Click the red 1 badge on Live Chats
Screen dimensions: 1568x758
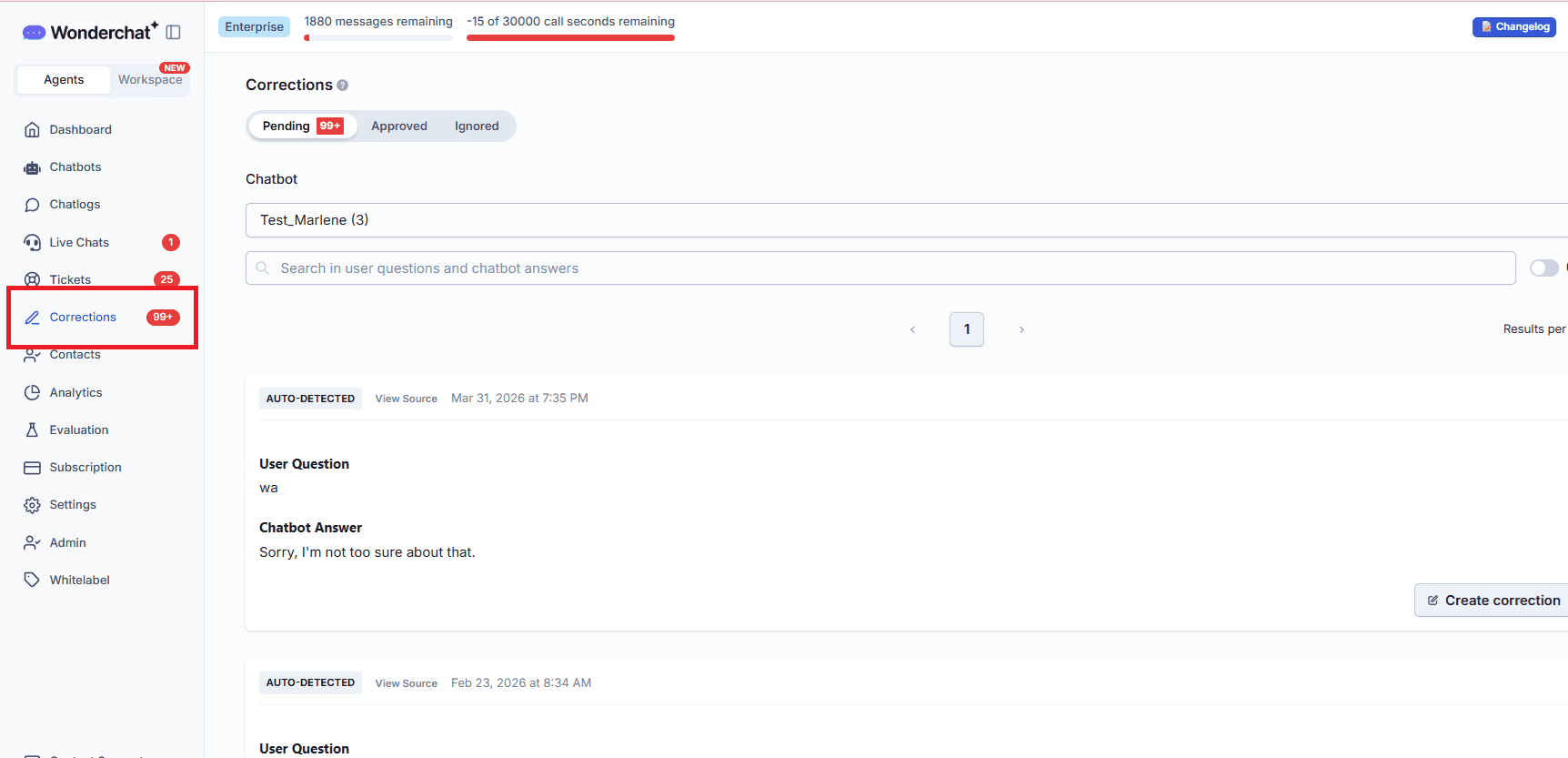[171, 242]
